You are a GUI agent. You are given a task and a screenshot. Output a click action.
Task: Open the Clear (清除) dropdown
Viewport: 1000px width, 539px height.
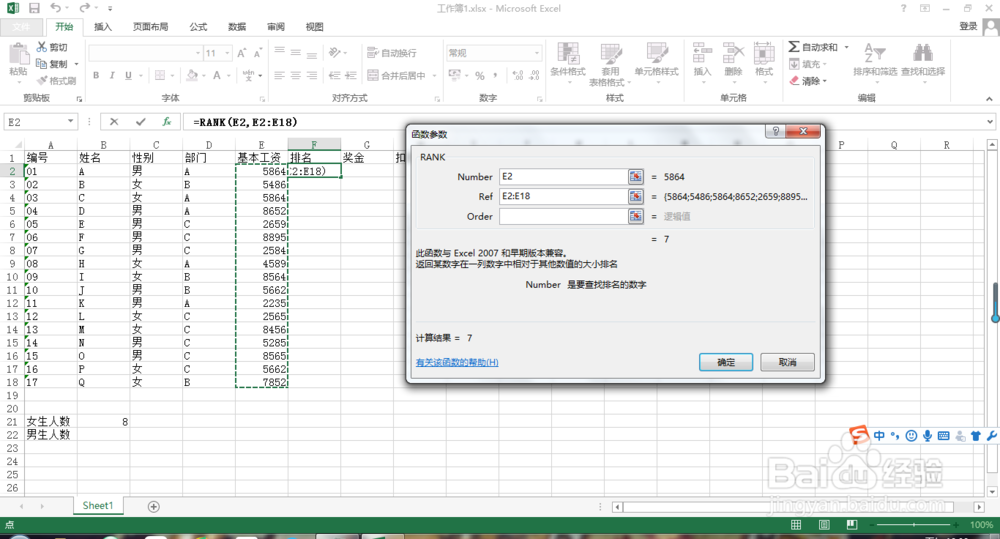pos(807,81)
